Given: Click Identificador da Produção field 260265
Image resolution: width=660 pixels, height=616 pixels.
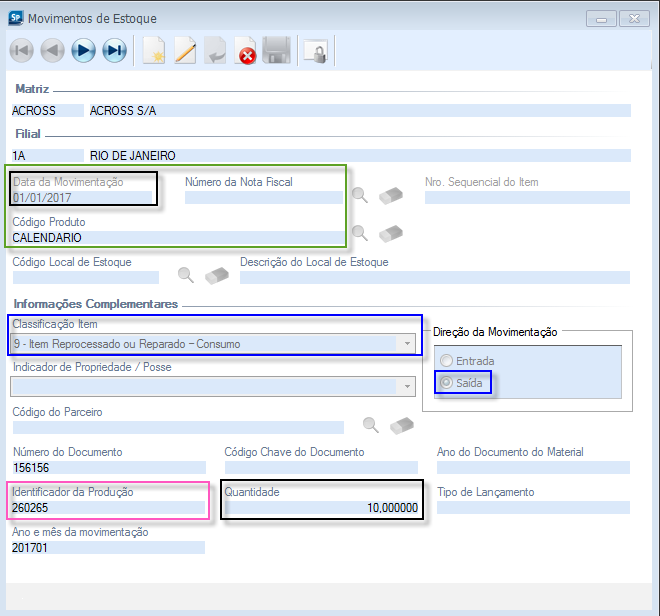Looking at the screenshot, I should 109,507.
